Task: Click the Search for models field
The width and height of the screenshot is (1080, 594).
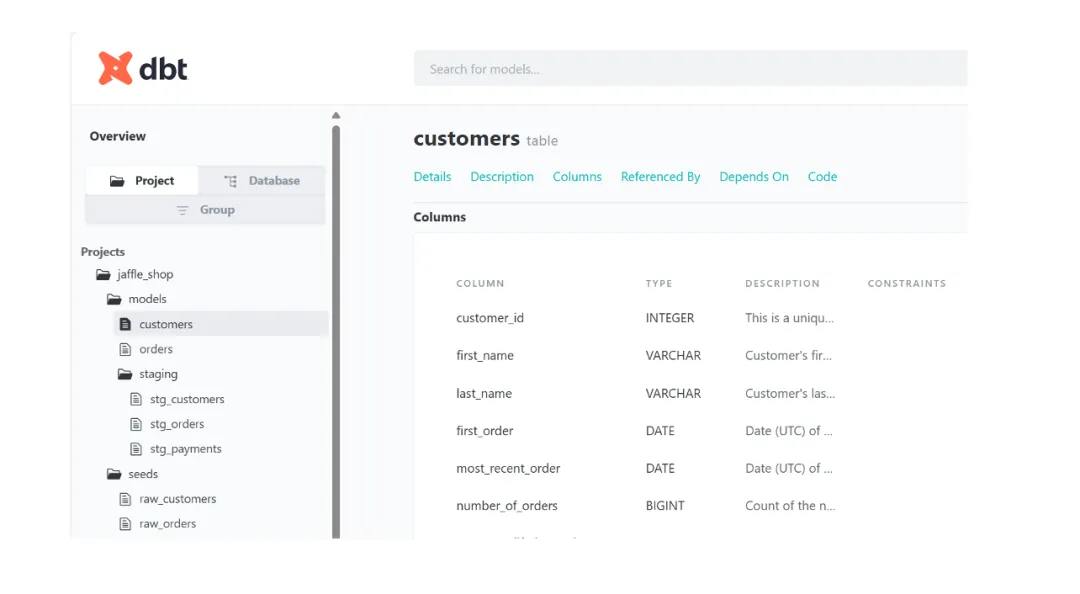Action: point(690,69)
